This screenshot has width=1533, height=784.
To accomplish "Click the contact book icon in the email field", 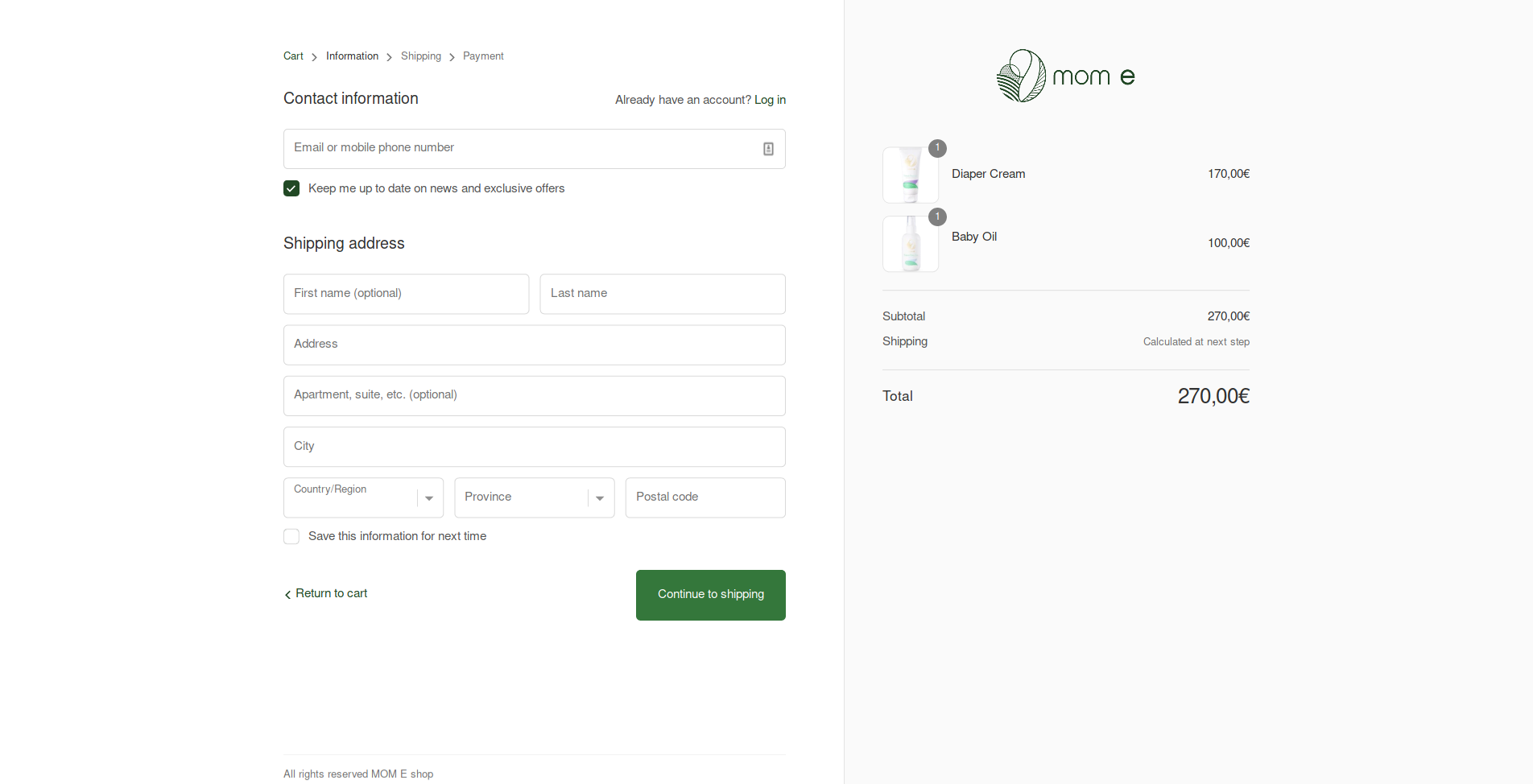I will point(767,148).
